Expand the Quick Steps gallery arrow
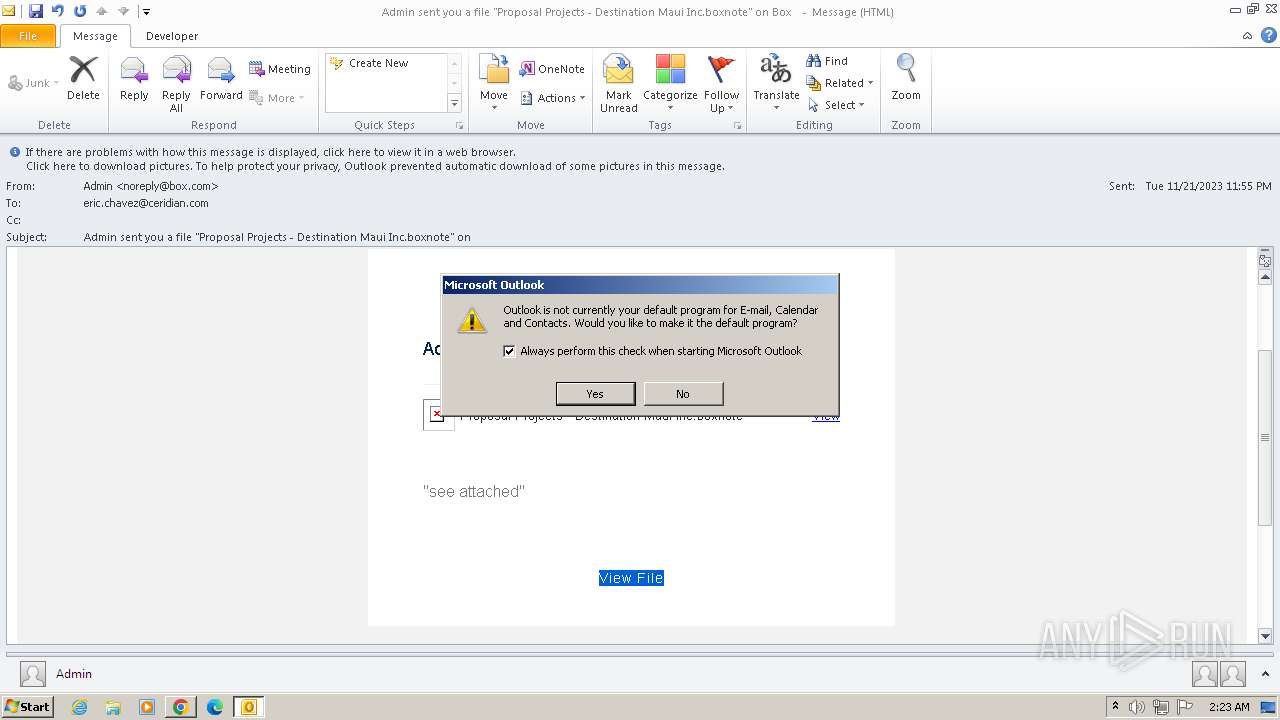This screenshot has height=720, width=1280. coord(454,103)
